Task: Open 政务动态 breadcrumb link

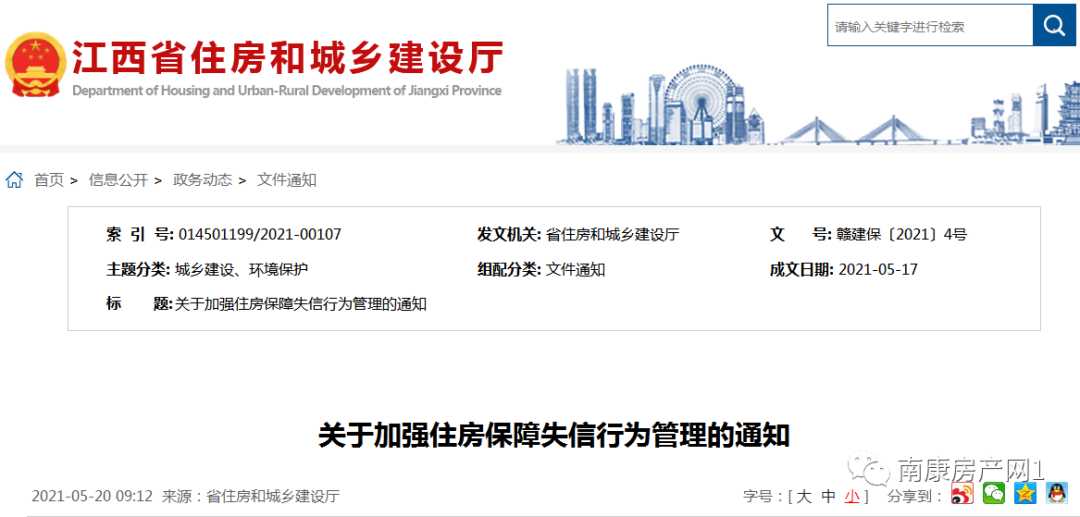Action: [x=202, y=180]
